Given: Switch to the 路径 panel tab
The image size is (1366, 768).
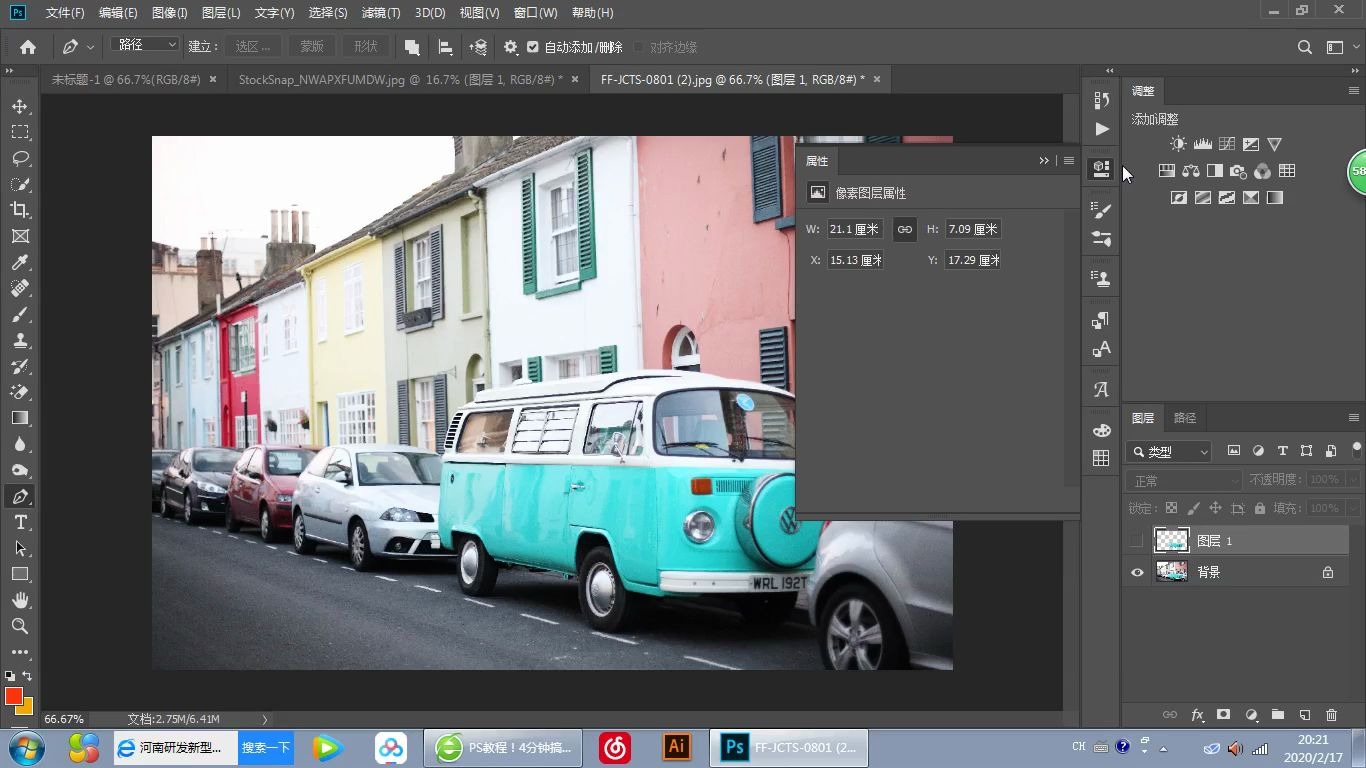Looking at the screenshot, I should [1185, 418].
